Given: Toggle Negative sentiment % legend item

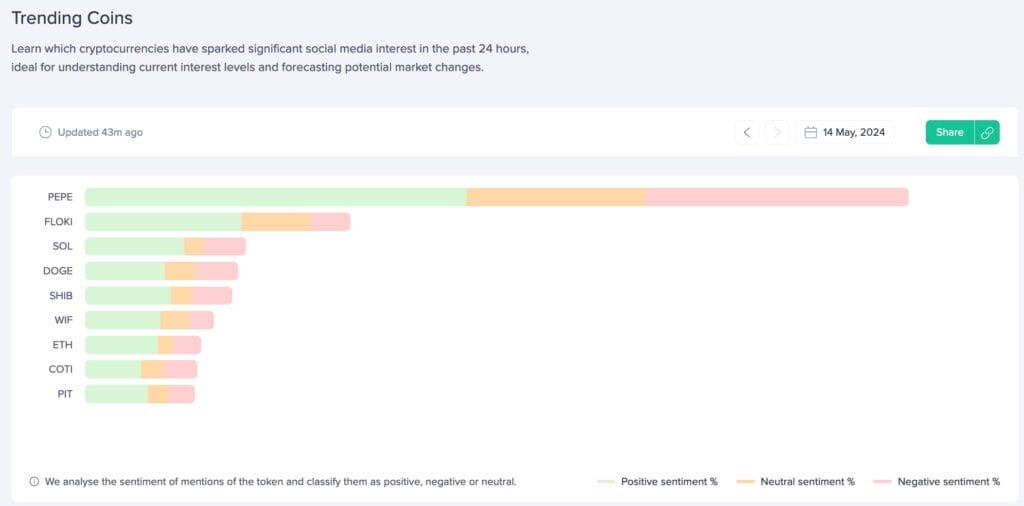Looking at the screenshot, I should point(936,482).
